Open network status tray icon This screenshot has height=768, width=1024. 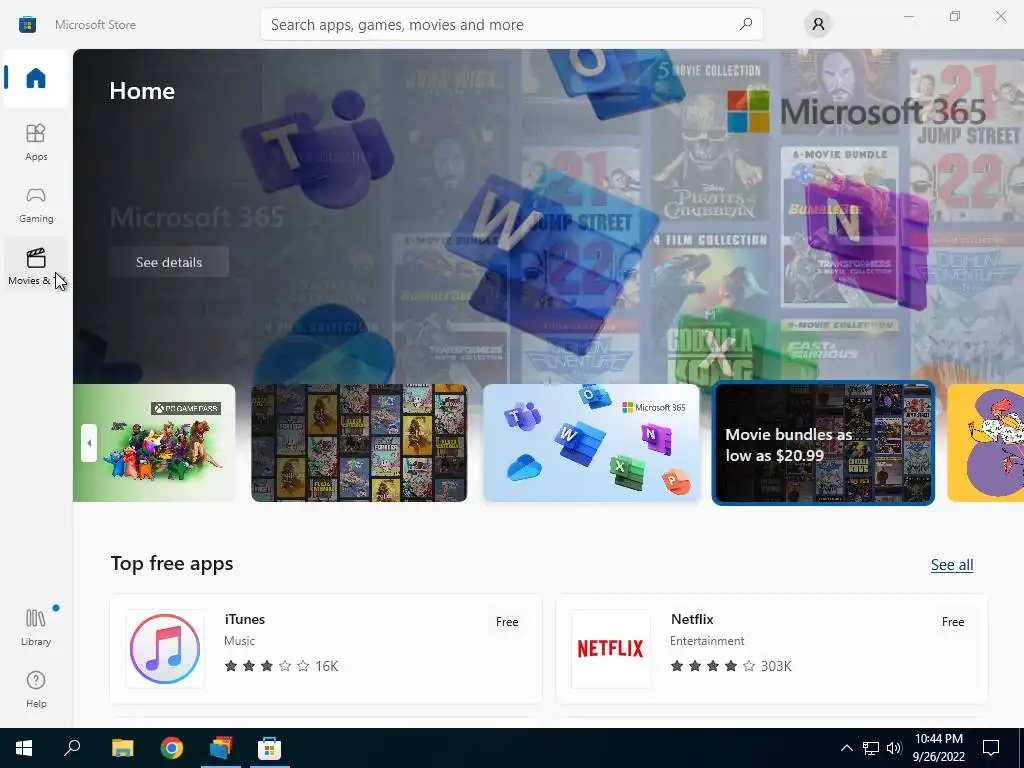coord(871,748)
